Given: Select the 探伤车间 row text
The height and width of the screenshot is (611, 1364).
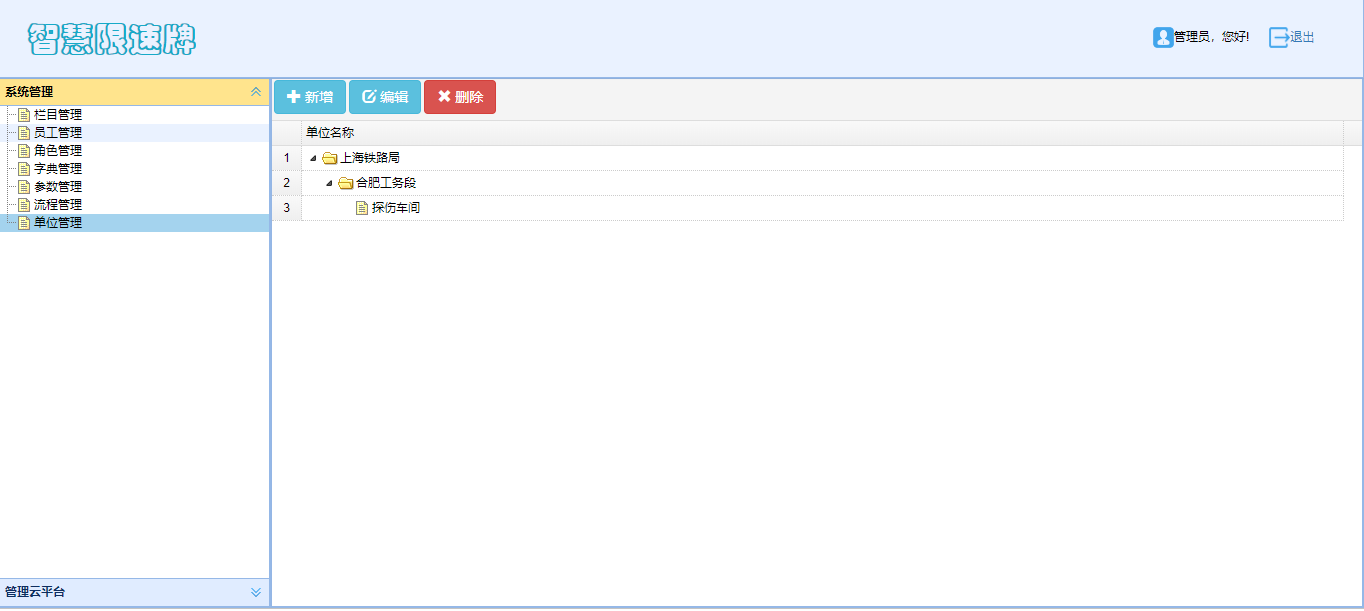Looking at the screenshot, I should (x=396, y=208).
